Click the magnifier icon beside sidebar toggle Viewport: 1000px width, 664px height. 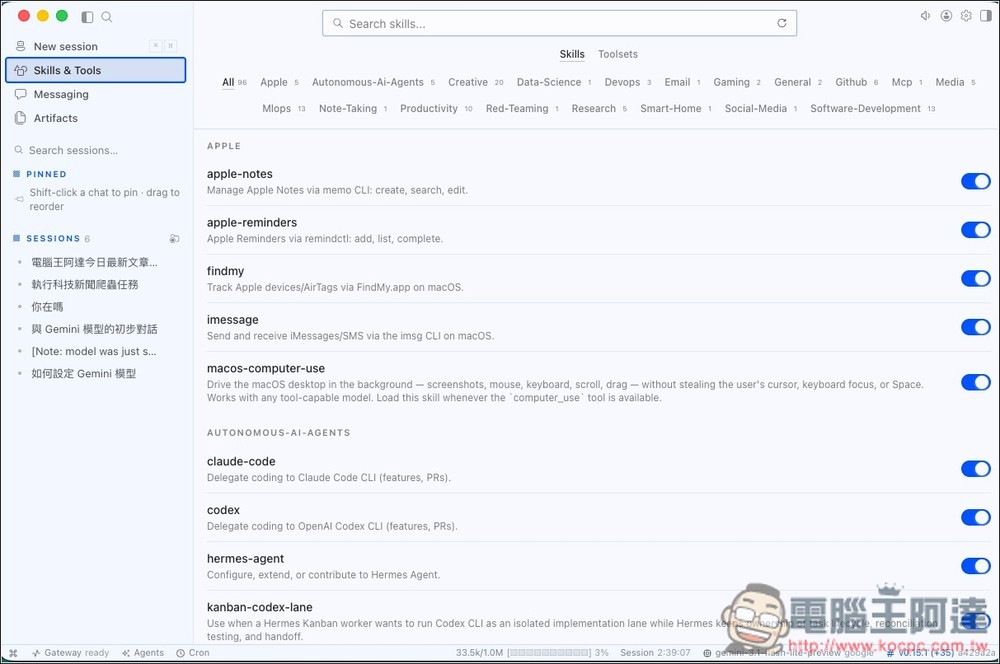[x=107, y=17]
